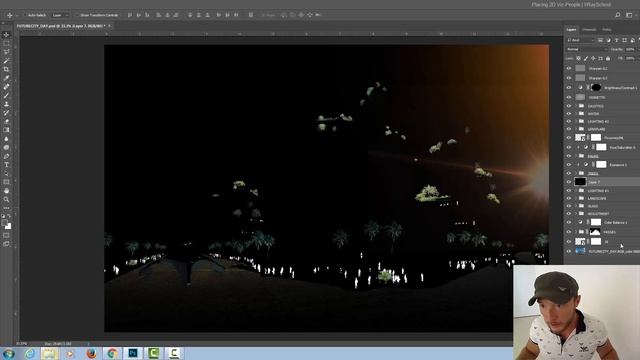Set background color swatch
The height and width of the screenshot is (360, 640).
(9, 226)
